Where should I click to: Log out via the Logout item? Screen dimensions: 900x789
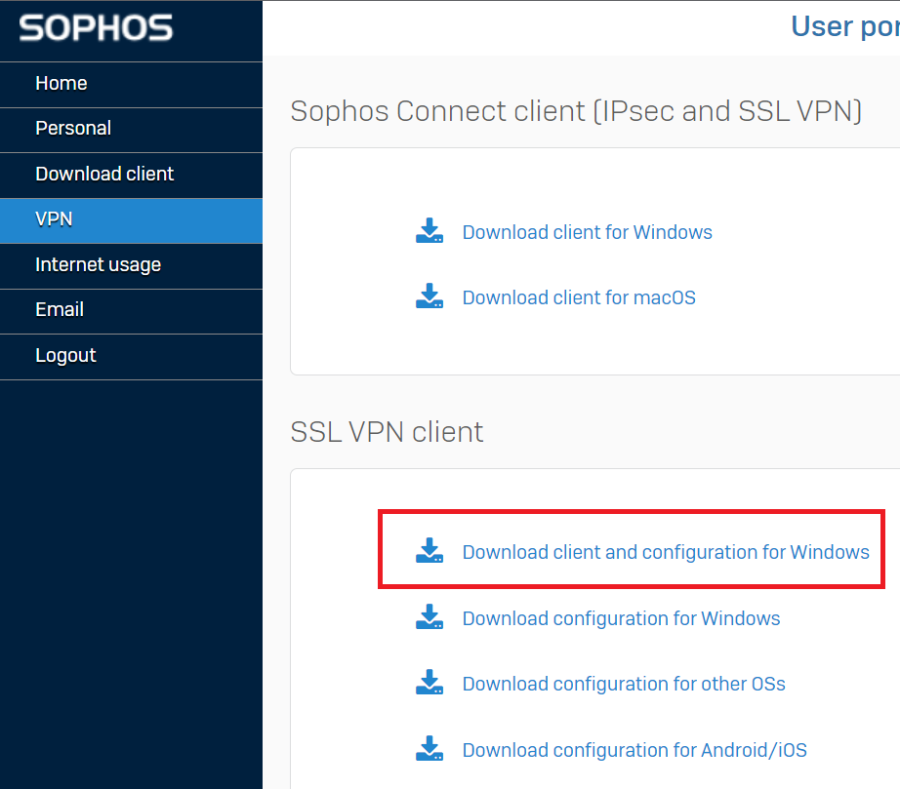tap(131, 356)
